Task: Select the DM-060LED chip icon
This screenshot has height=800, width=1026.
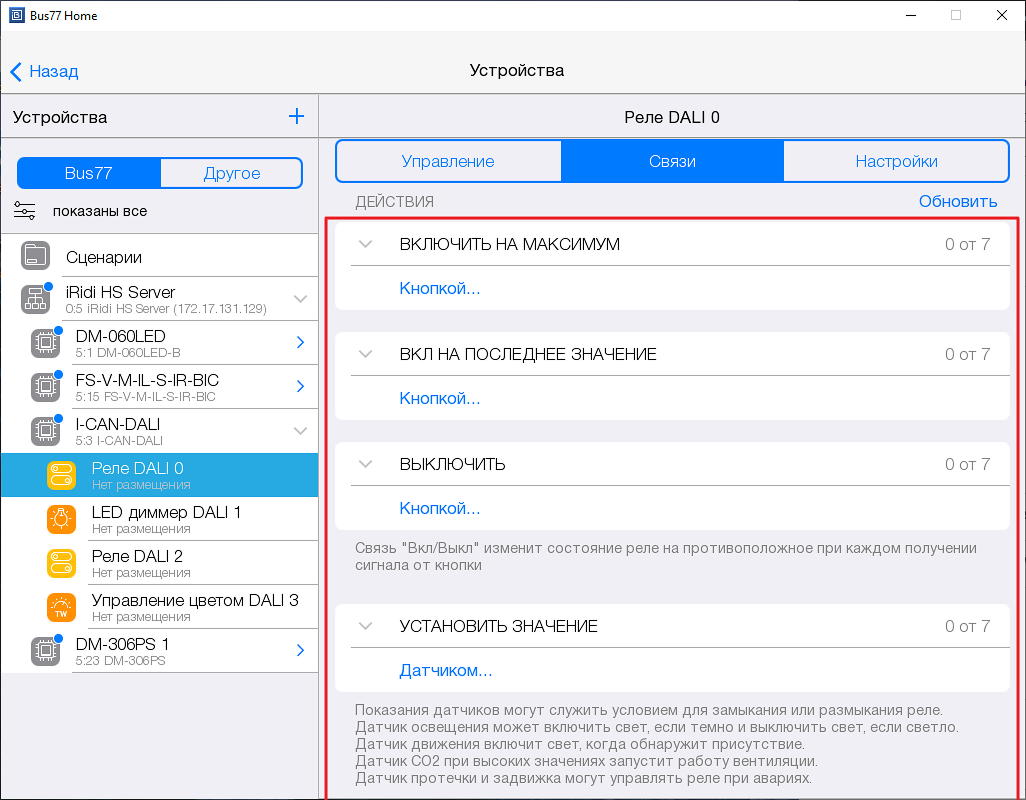Action: (x=46, y=342)
